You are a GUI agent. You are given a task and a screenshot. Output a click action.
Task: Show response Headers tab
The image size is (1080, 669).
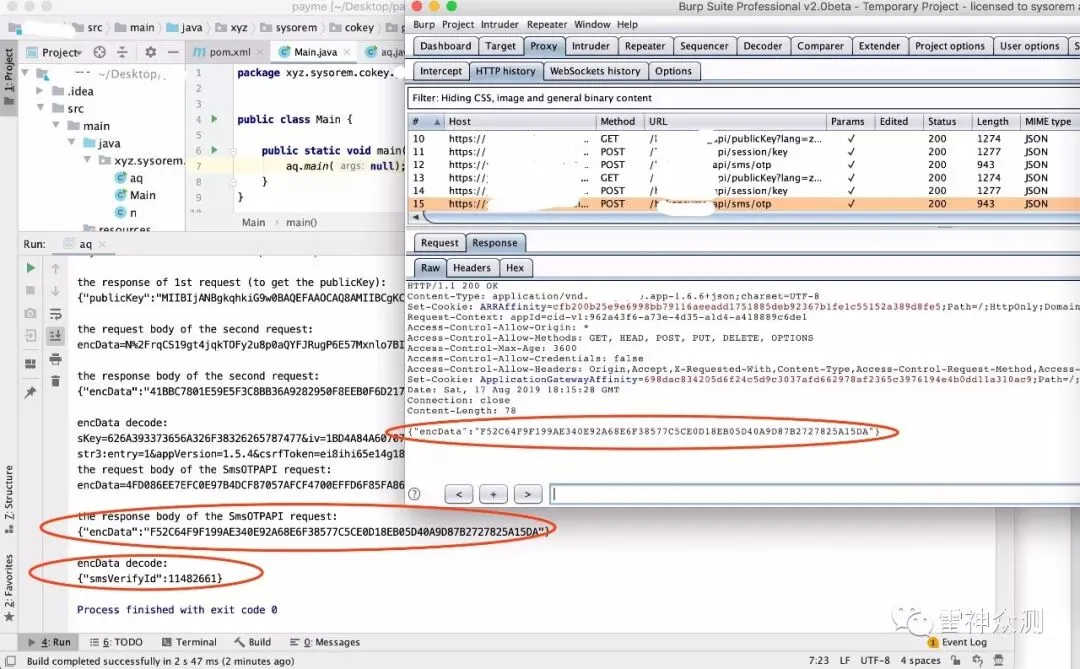pos(472,268)
